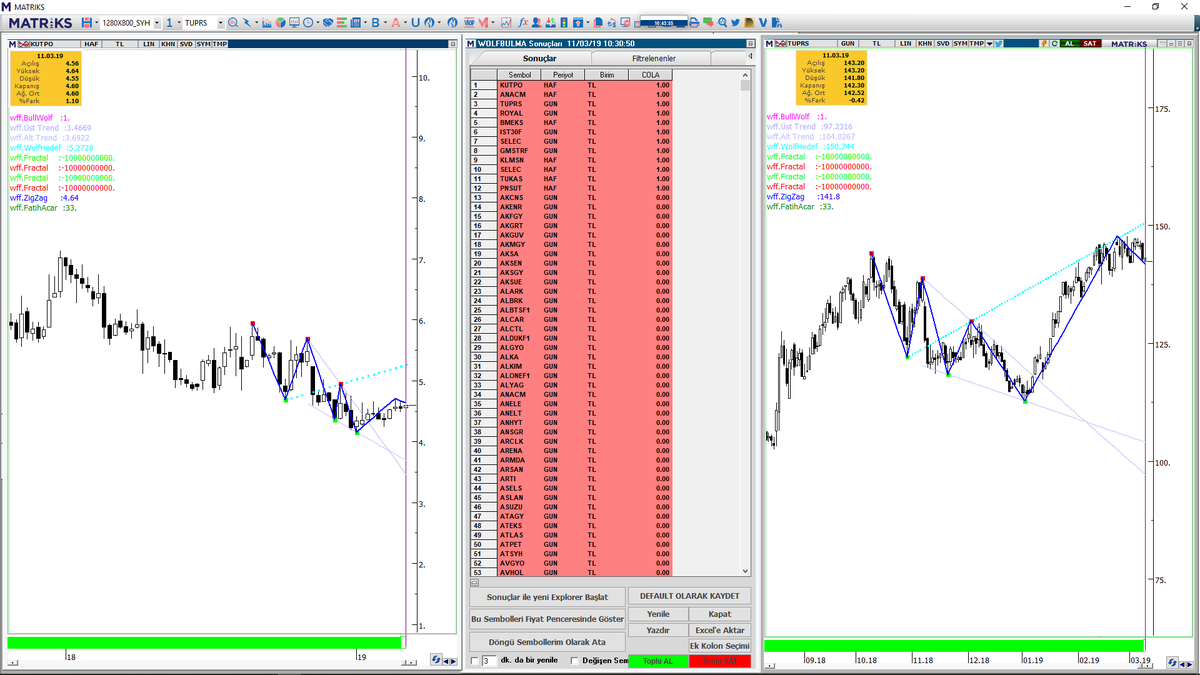Click the bold B toolbar icon
Screen dimensions: 1200x675
click(376, 23)
